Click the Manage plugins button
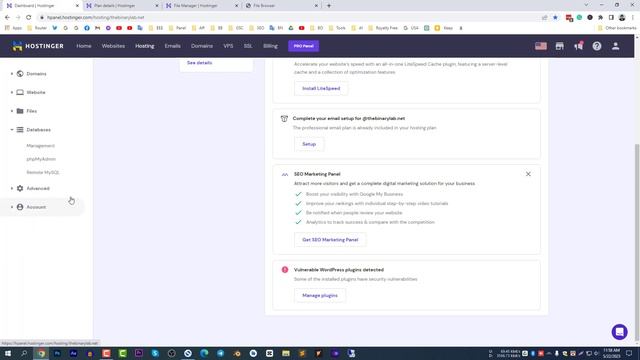 coord(320,296)
